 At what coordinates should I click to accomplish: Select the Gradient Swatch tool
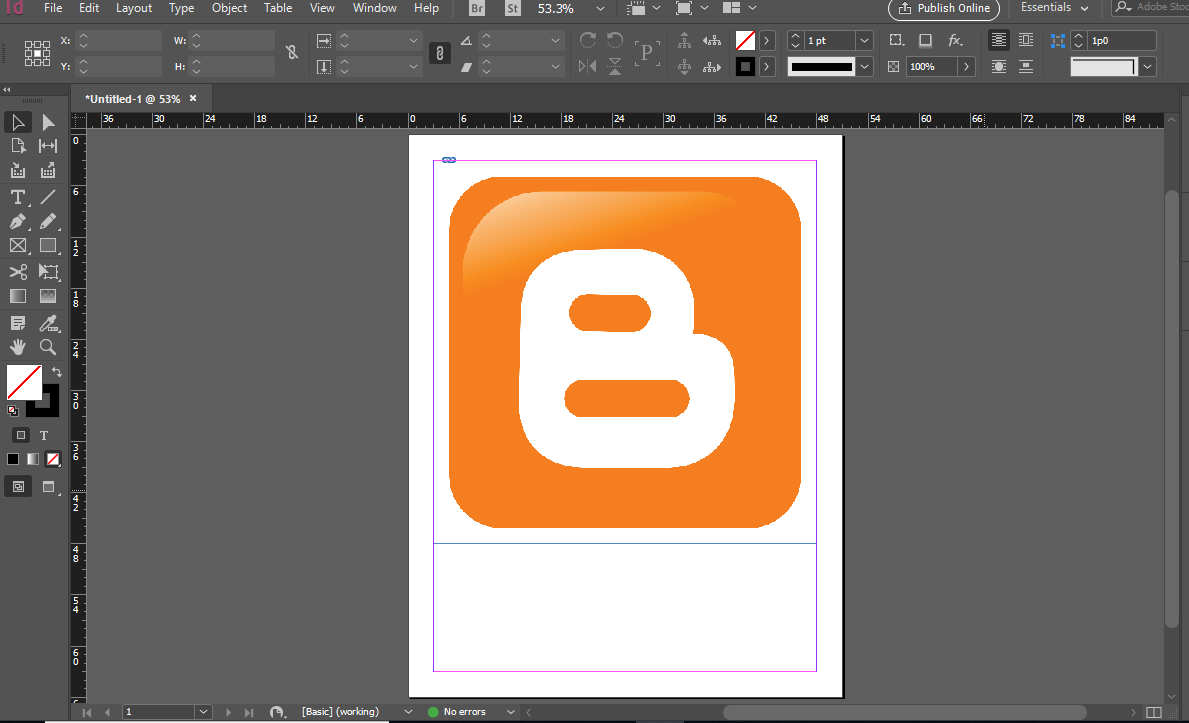(18, 296)
